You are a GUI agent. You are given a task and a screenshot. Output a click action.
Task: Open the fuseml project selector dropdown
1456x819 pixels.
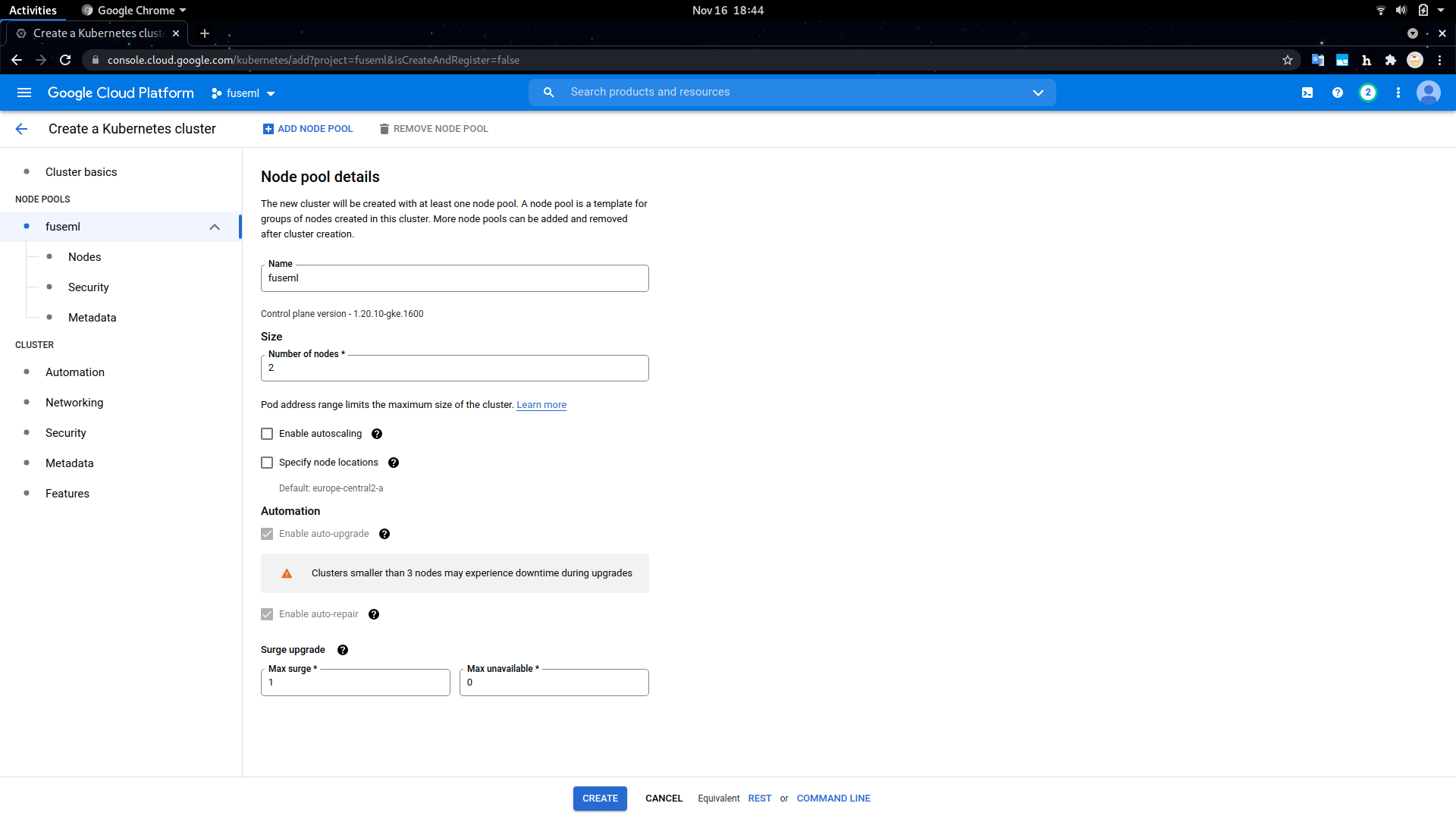[243, 93]
